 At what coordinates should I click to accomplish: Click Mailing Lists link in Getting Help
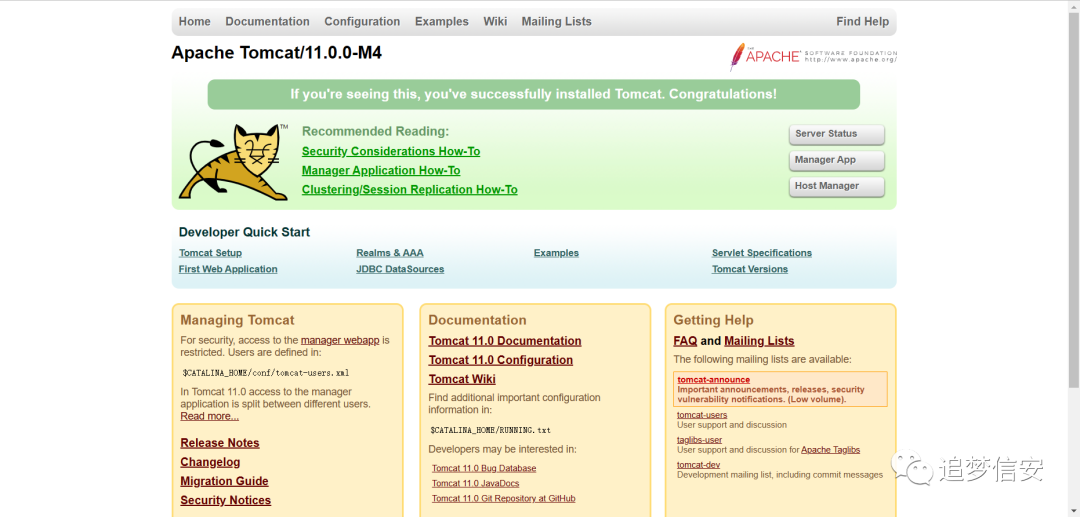click(x=759, y=341)
